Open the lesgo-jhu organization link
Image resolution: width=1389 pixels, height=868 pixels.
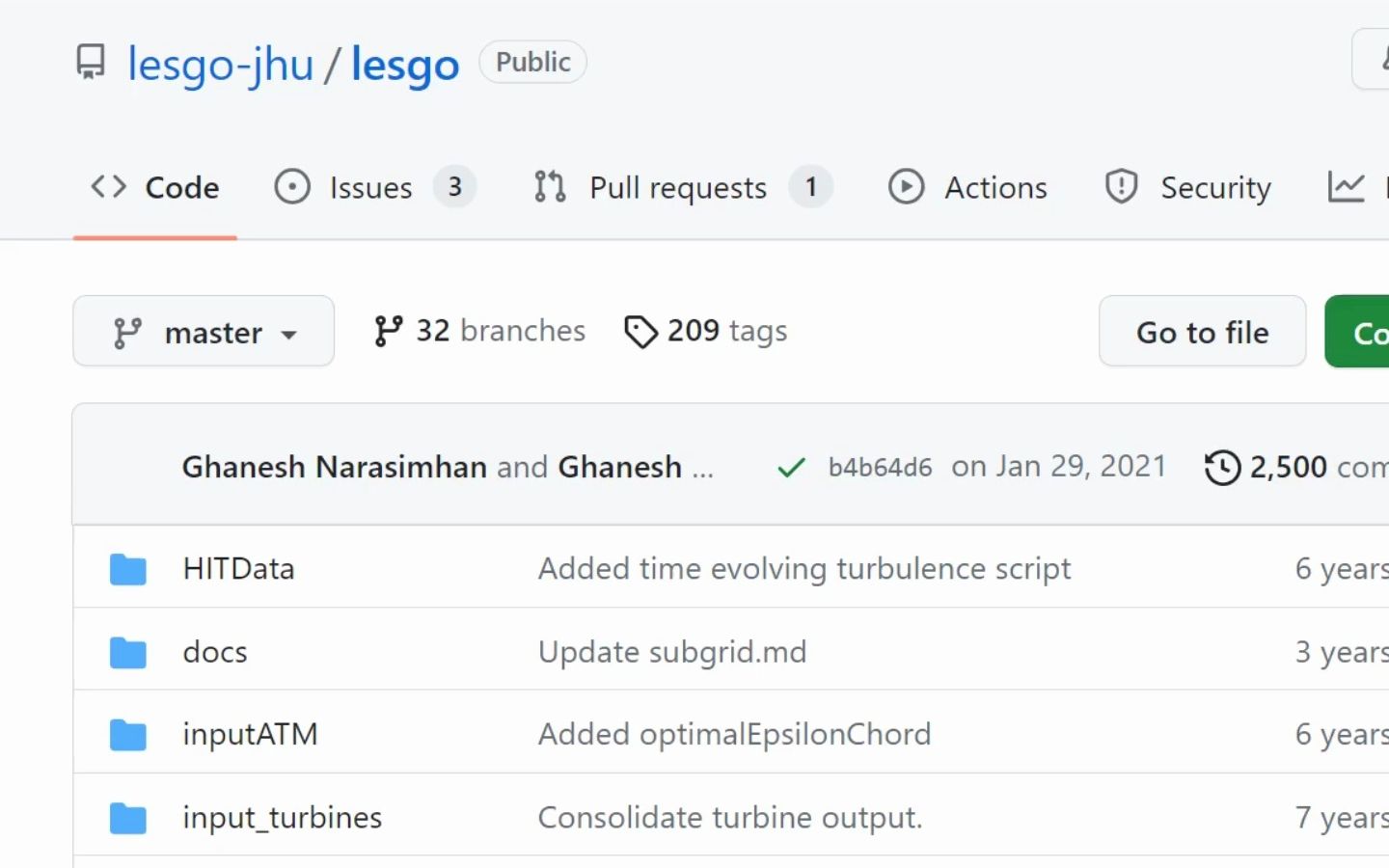pos(221,65)
